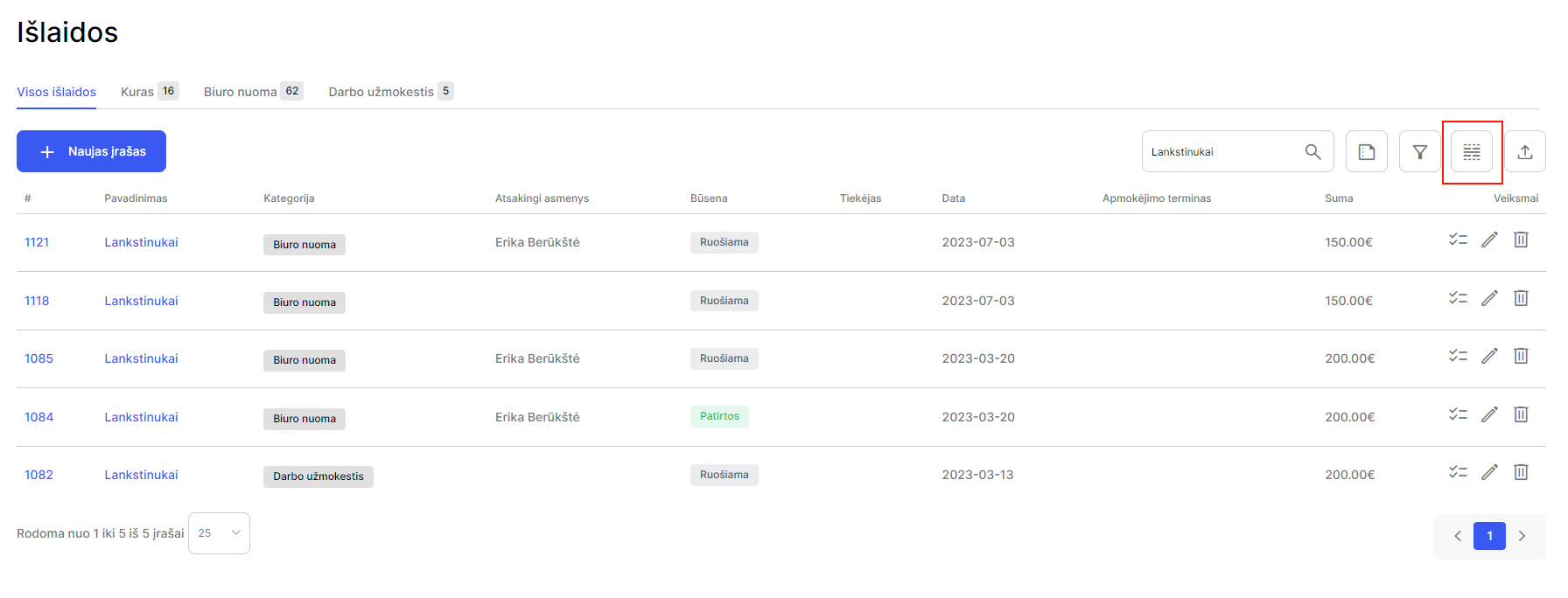
Task: Go to previous page arrow
Action: coord(1458,536)
